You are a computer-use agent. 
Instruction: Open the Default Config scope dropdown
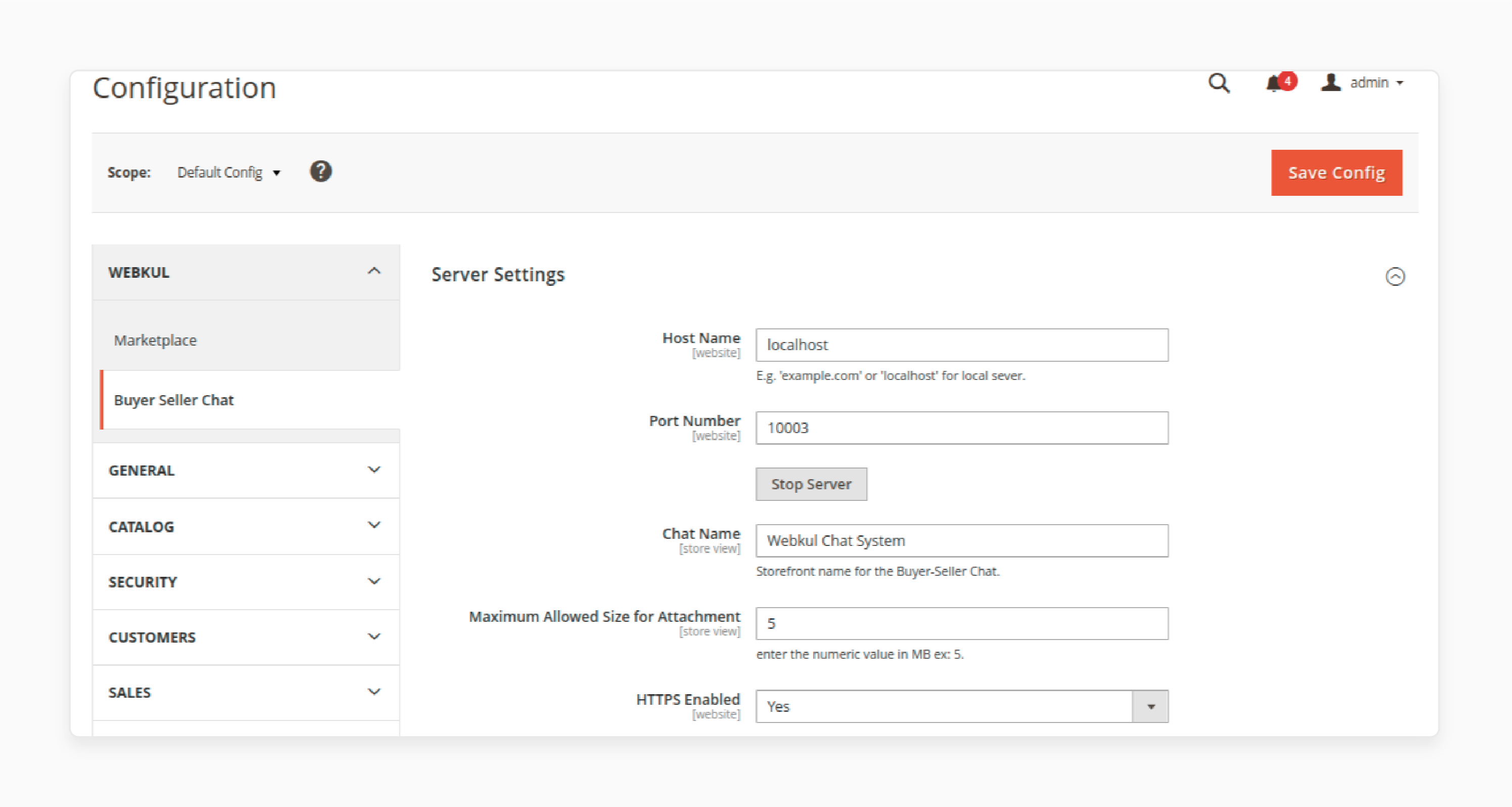229,173
